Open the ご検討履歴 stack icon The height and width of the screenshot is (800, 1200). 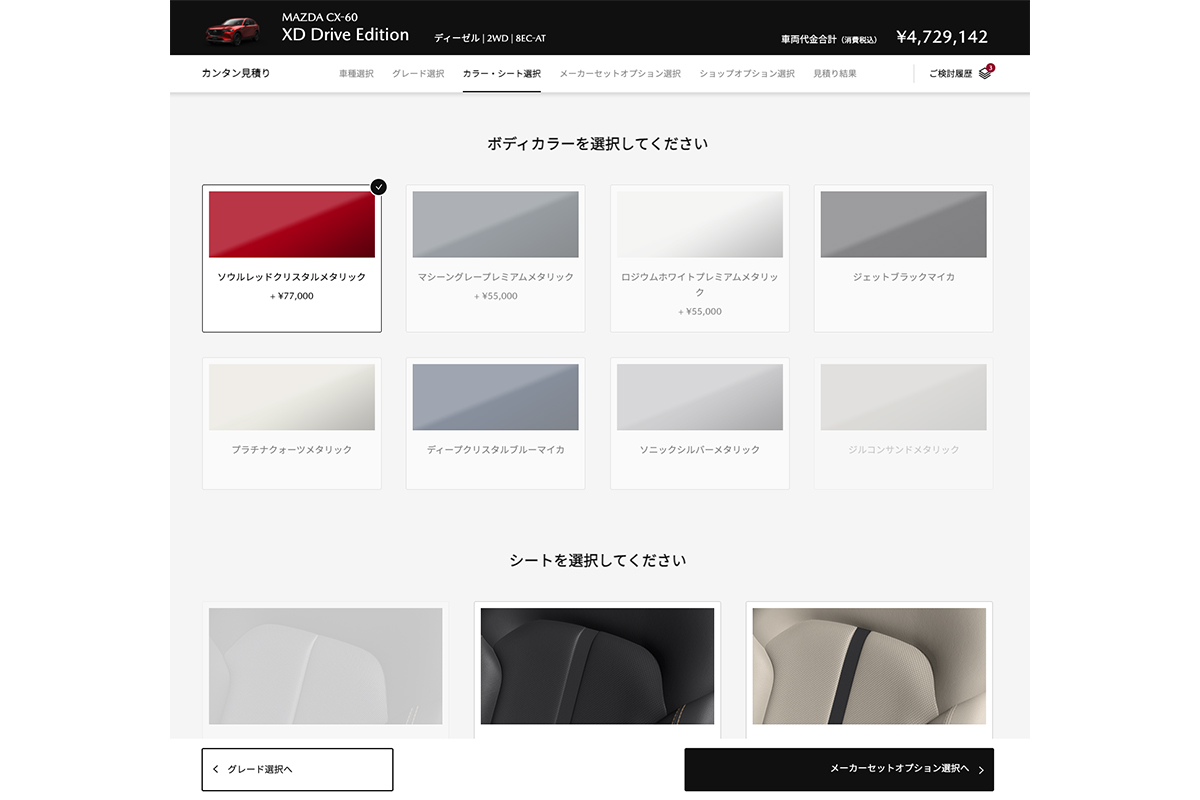point(985,73)
